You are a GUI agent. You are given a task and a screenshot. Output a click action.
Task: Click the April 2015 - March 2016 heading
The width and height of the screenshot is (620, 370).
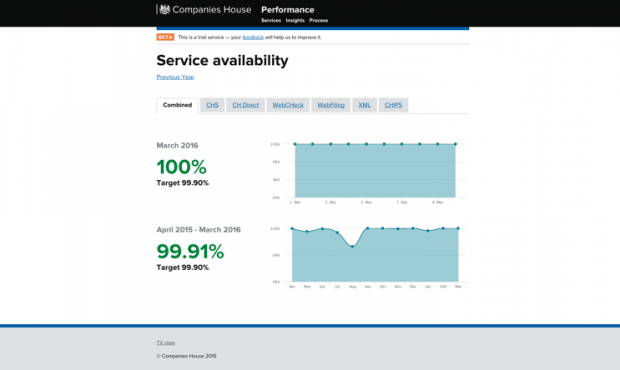198,230
